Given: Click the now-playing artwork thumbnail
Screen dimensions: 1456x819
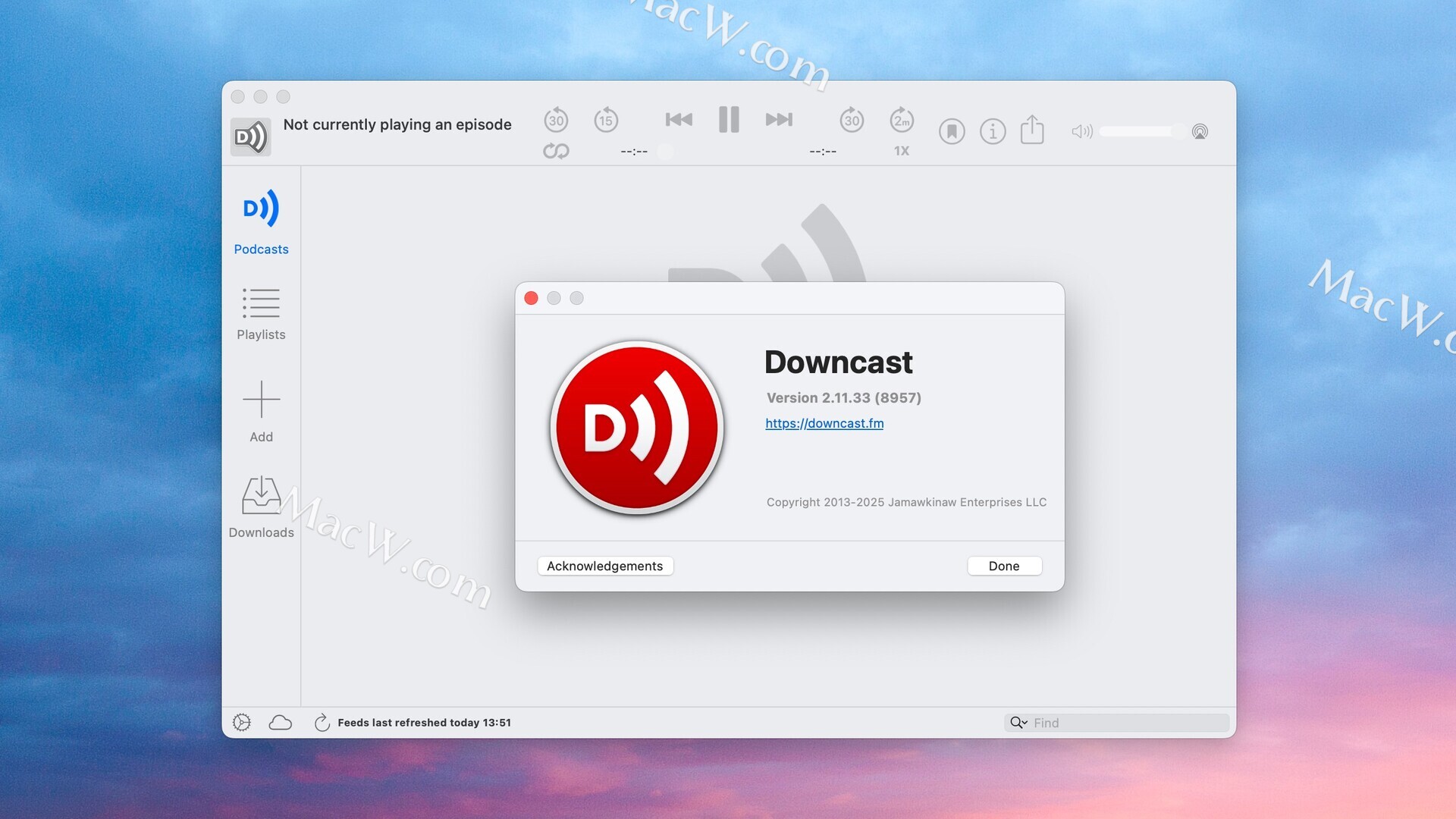Looking at the screenshot, I should [250, 136].
